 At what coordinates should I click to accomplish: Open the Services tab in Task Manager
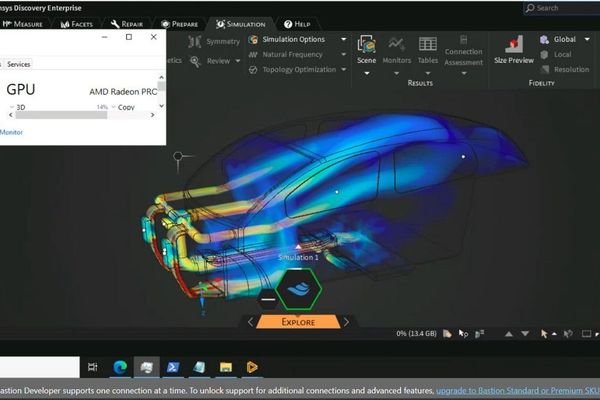click(x=18, y=64)
